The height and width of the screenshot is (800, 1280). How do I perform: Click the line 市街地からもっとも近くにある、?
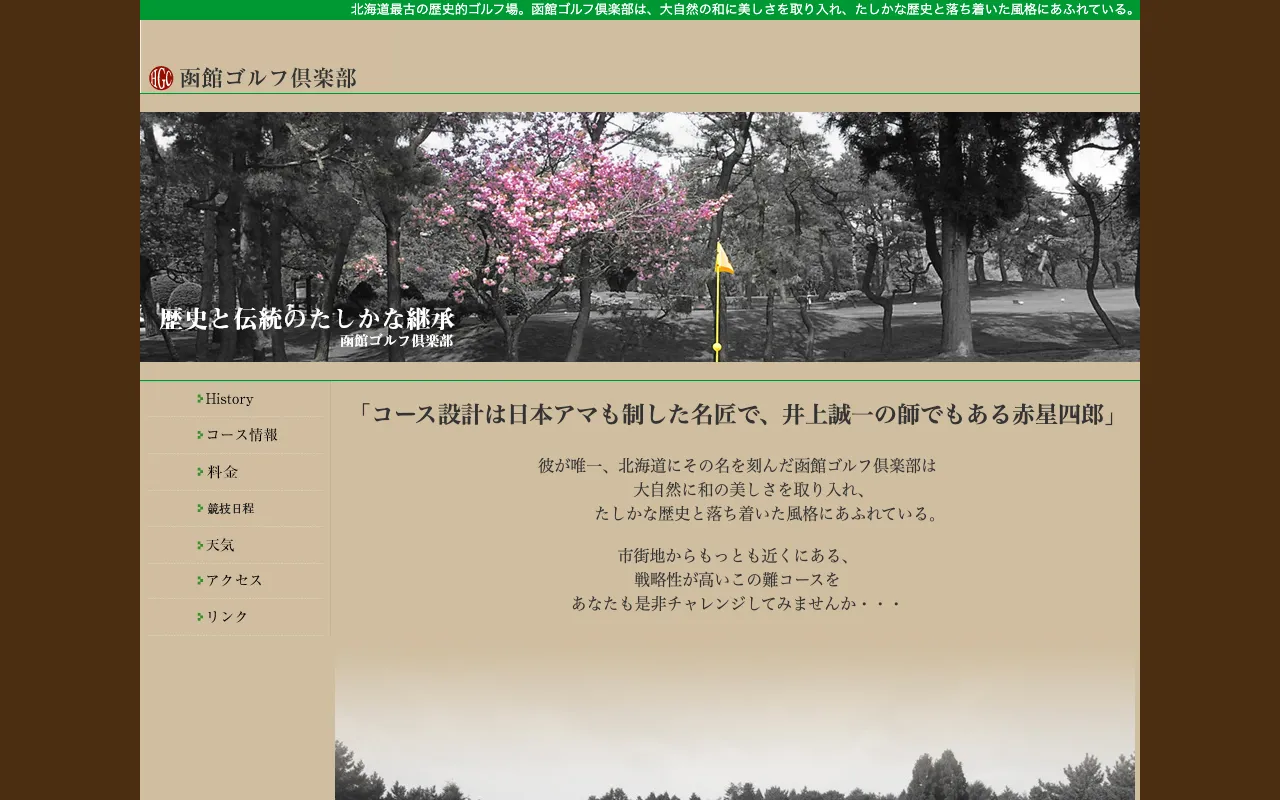pos(735,555)
